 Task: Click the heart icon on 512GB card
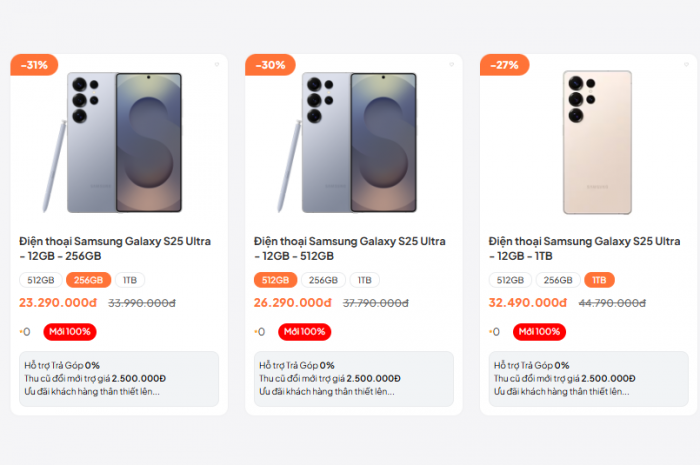pyautogui.click(x=451, y=65)
